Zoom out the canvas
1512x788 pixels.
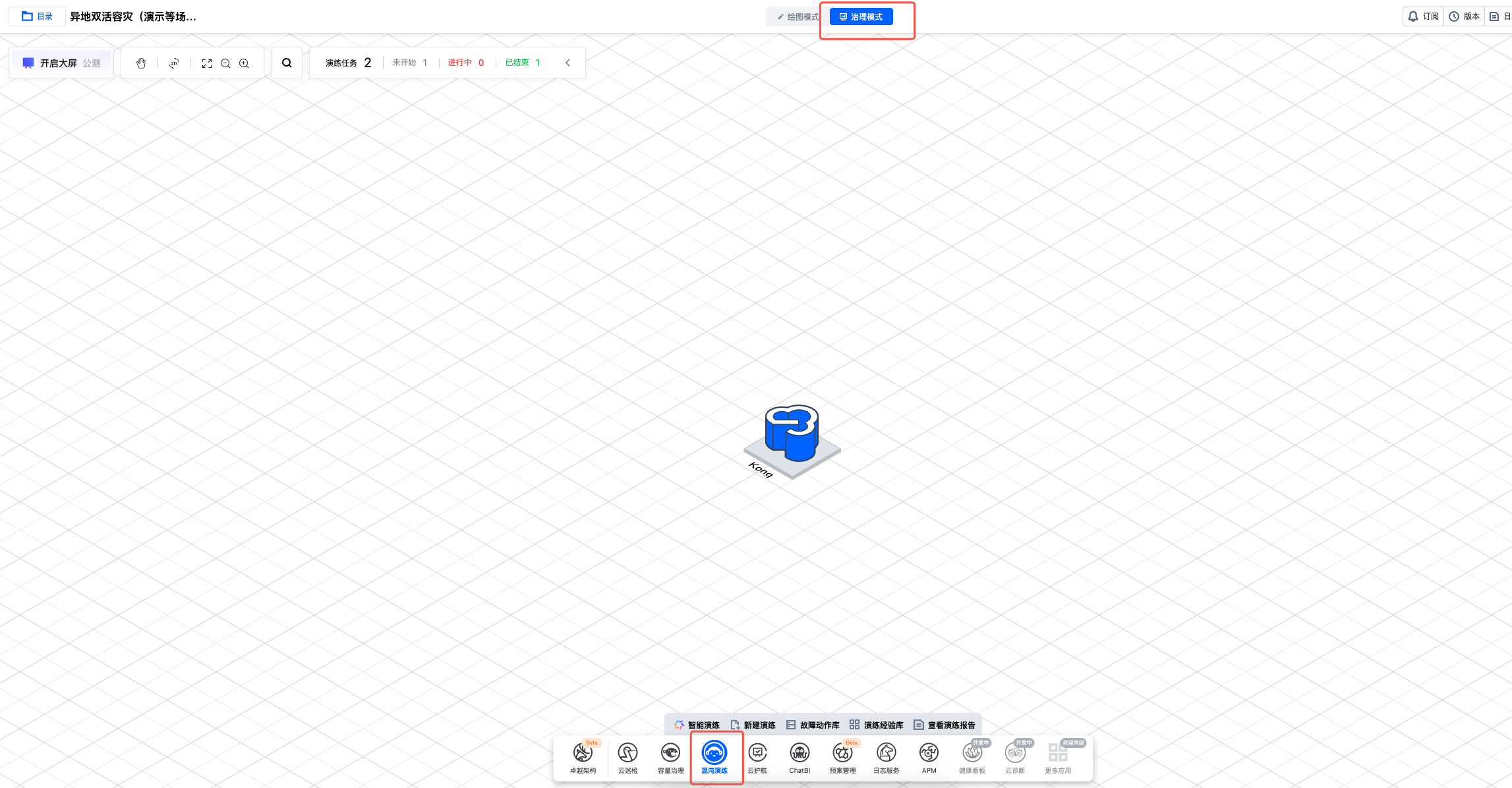click(225, 63)
